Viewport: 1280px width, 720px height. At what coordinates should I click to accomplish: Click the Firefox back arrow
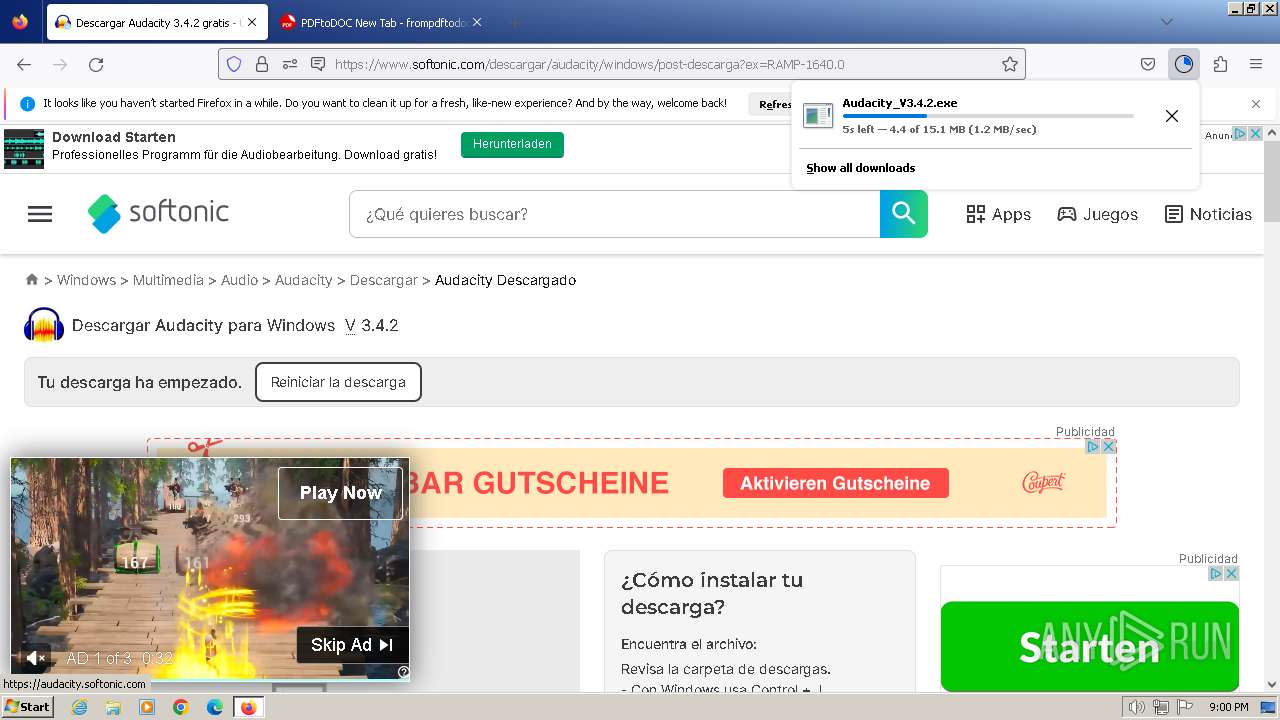point(24,64)
